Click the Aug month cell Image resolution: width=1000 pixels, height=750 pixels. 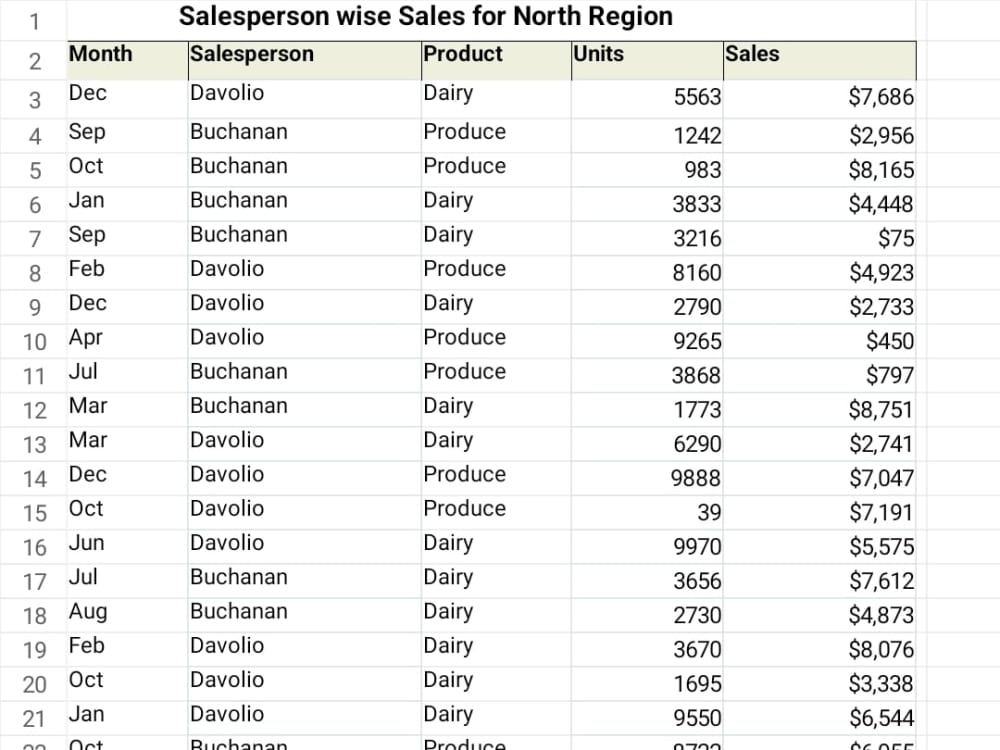pos(128,615)
